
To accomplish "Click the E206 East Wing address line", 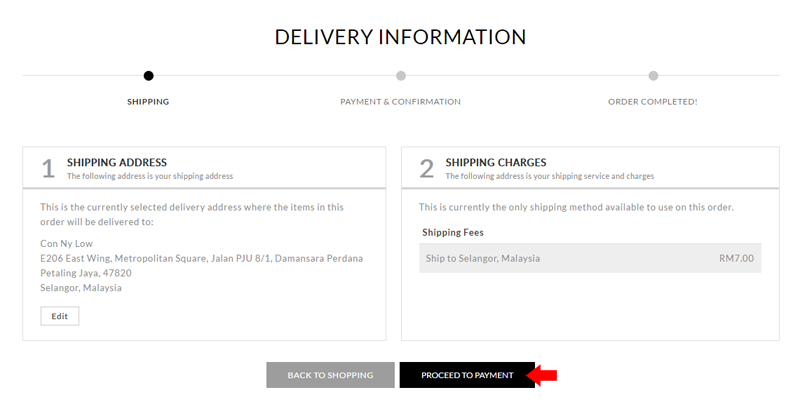I will [202, 259].
